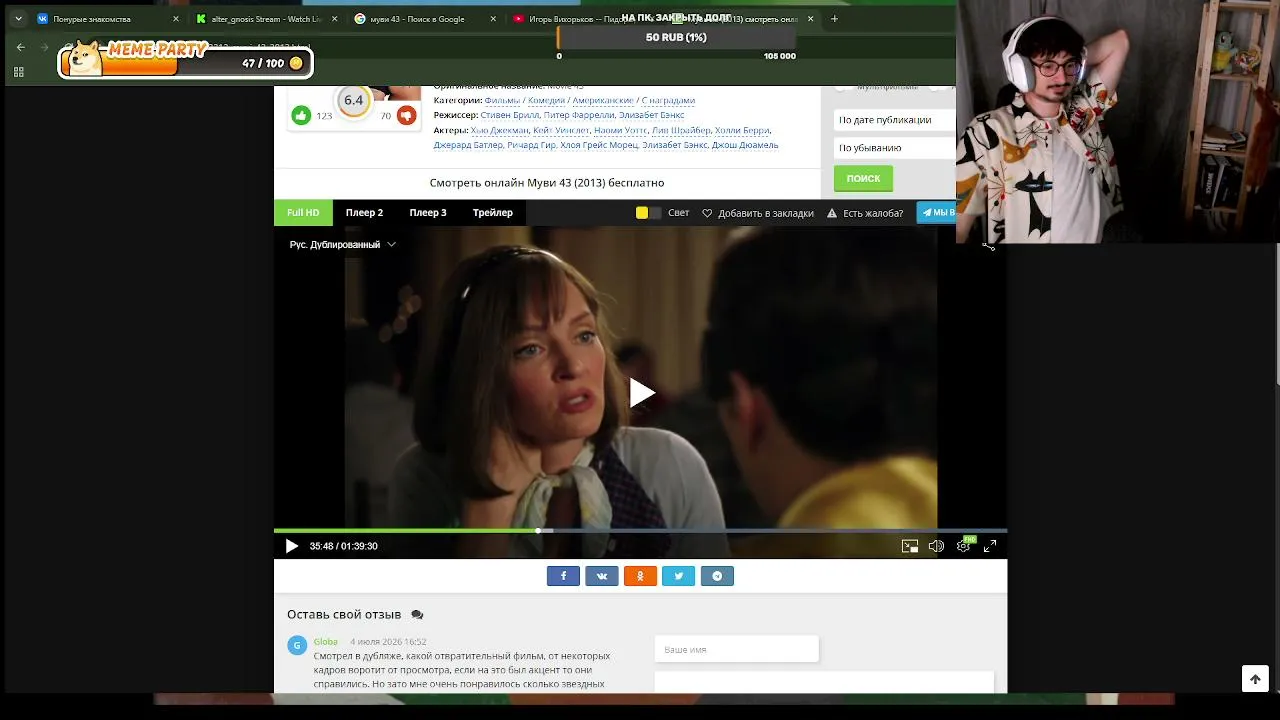Click browser back arrow
Screen dimensions: 1280x720
20,47
